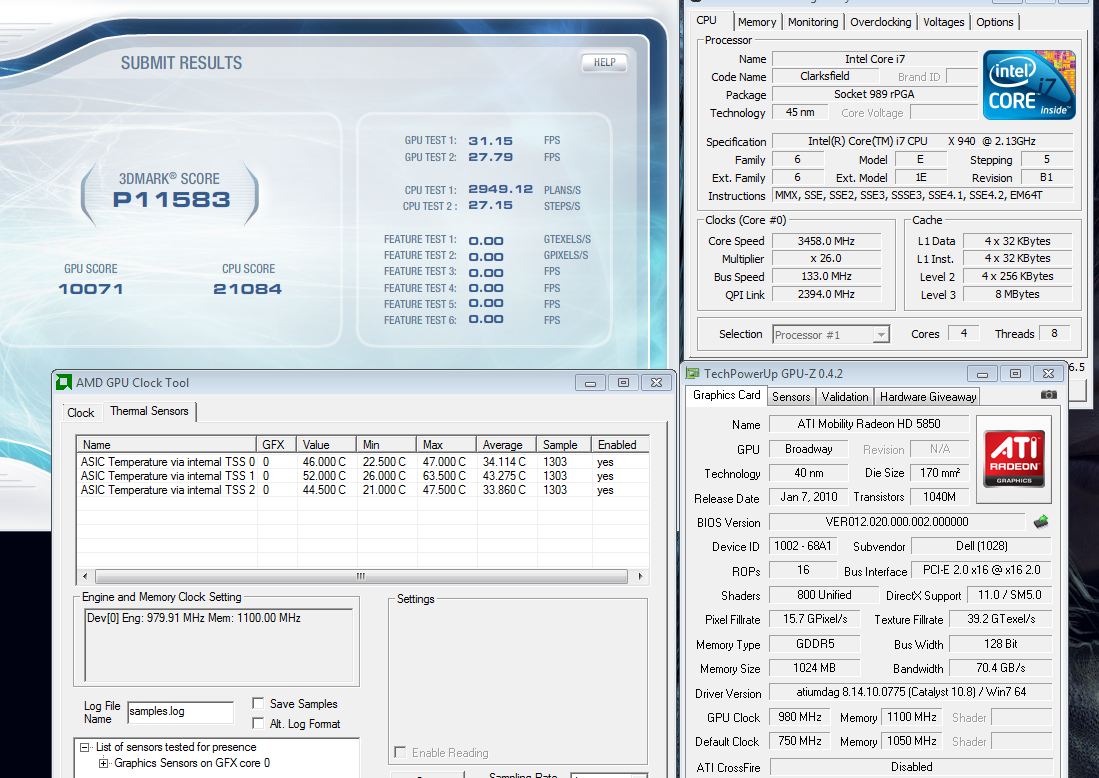1099x778 pixels.
Task: Take a GPU-Z screenshot with the camera icon
Action: tap(1049, 395)
